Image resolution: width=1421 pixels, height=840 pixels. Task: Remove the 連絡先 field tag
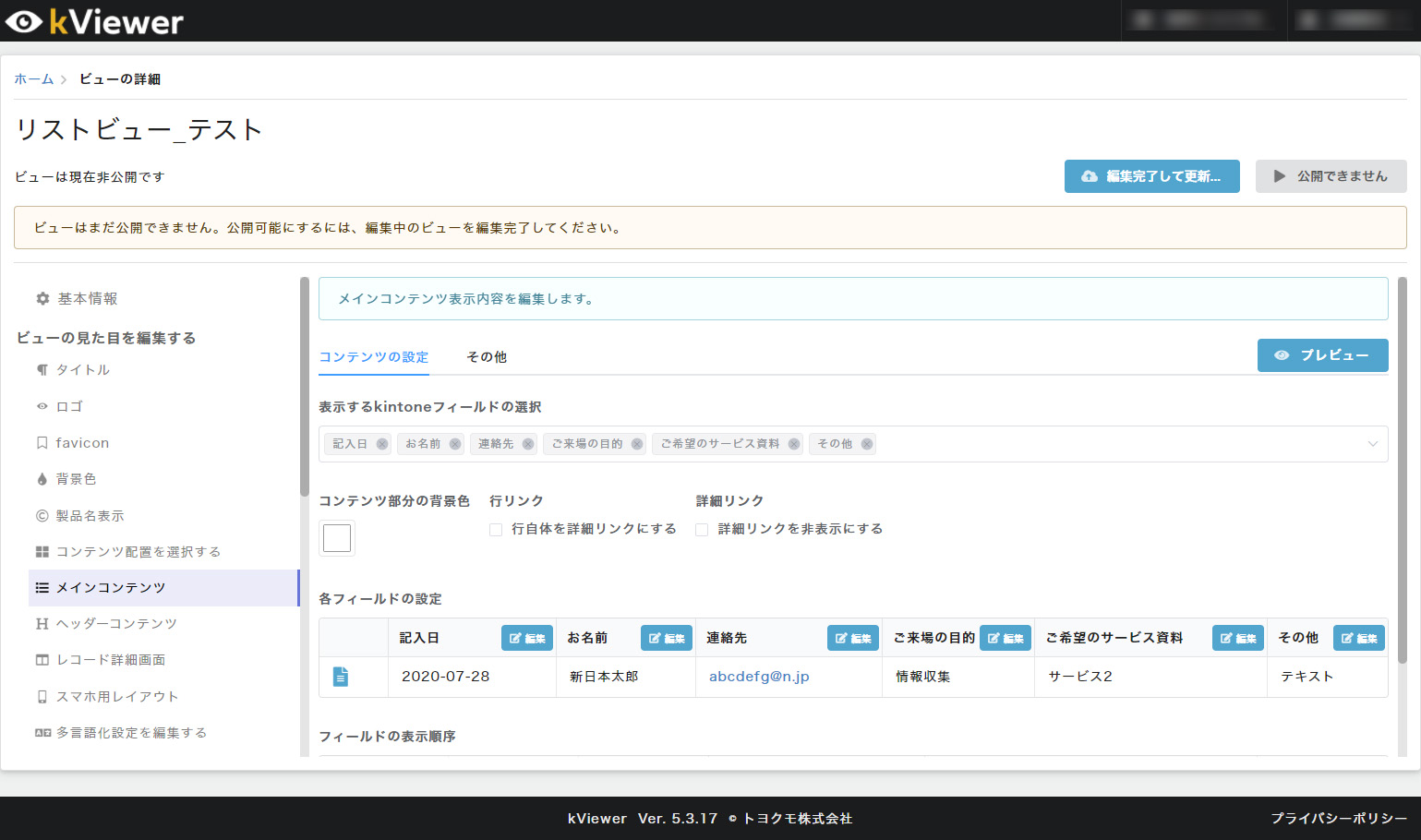click(x=528, y=444)
